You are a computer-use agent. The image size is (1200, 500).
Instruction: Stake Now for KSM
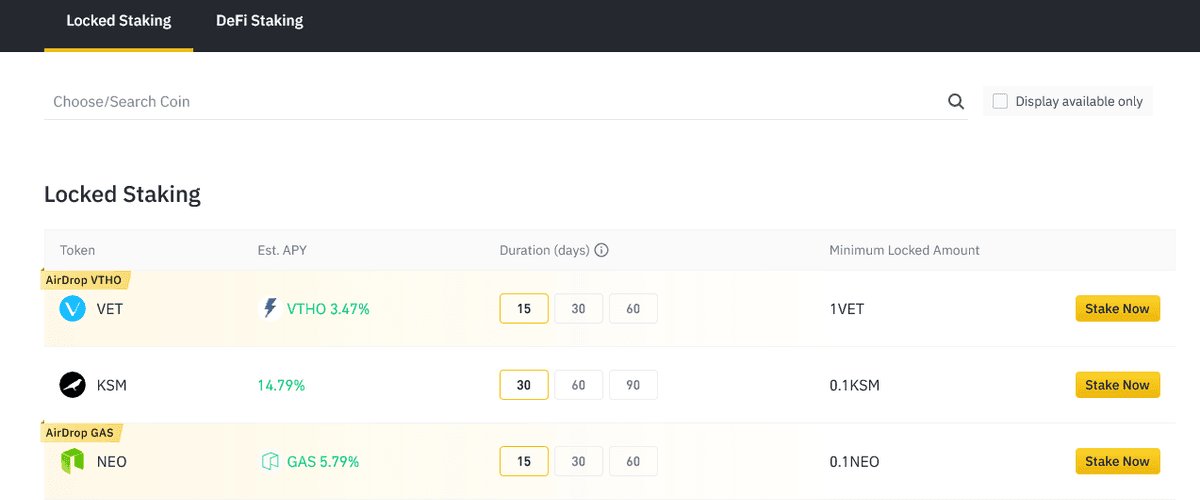click(1117, 385)
